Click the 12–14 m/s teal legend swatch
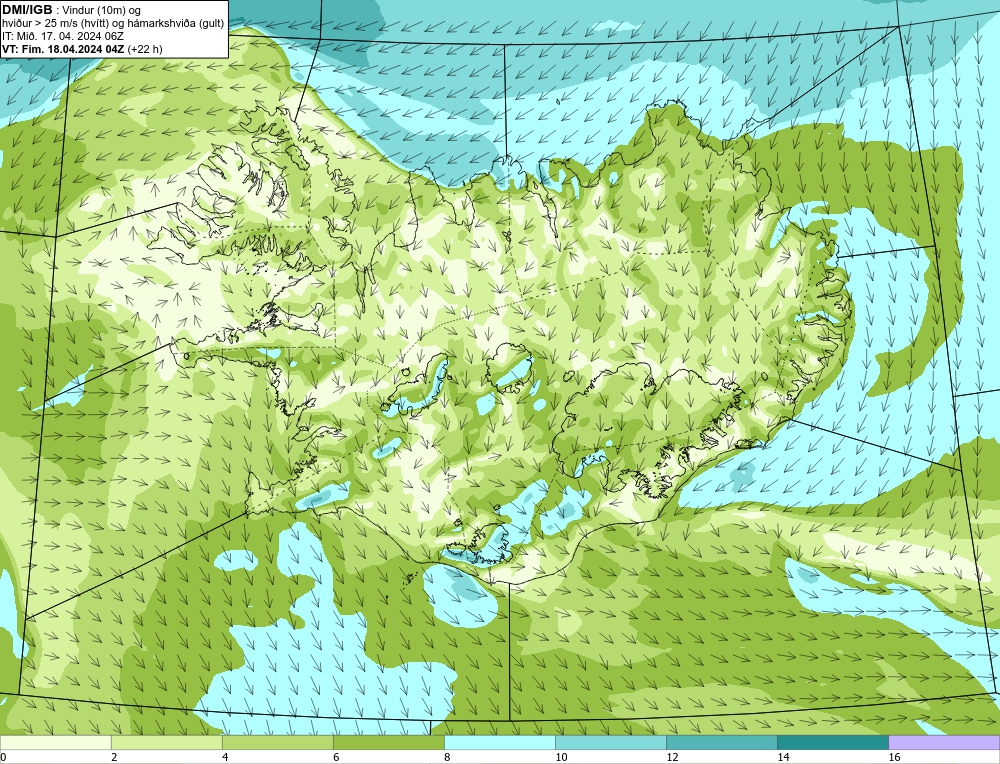Viewport: 1000px width, 764px height. [x=721, y=742]
